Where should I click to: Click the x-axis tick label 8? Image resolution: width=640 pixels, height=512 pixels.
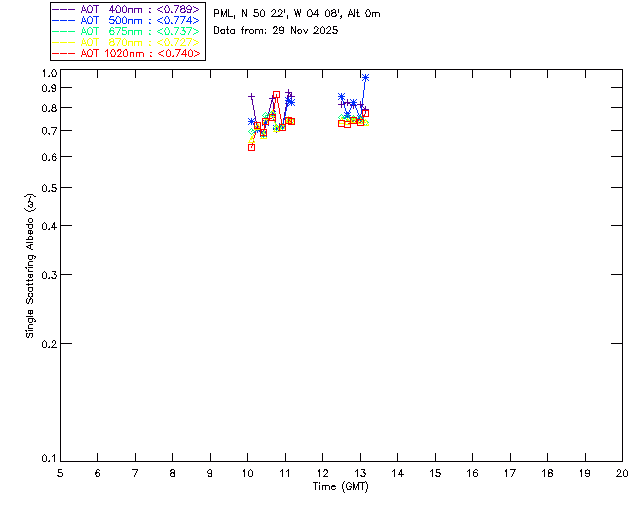173,473
